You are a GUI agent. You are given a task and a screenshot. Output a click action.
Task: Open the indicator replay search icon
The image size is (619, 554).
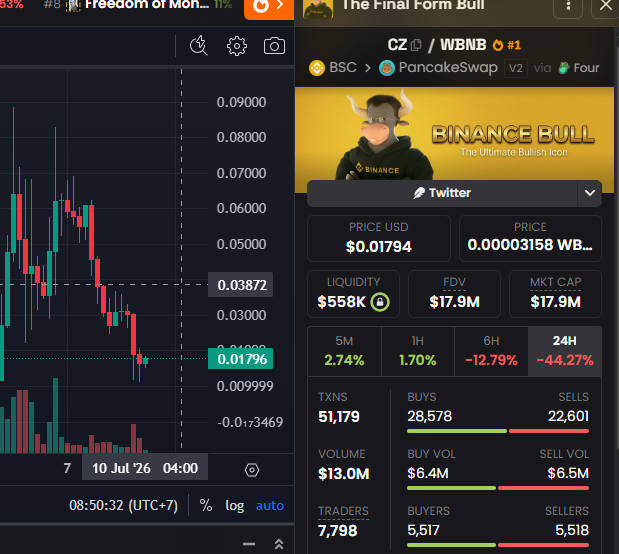click(199, 46)
